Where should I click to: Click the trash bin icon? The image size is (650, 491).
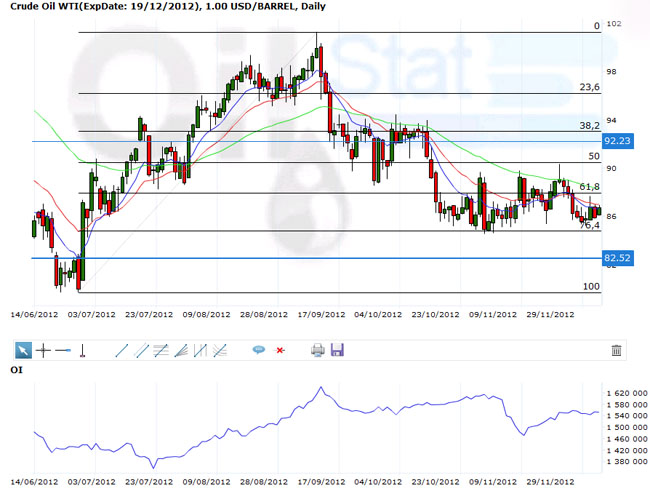(x=616, y=350)
